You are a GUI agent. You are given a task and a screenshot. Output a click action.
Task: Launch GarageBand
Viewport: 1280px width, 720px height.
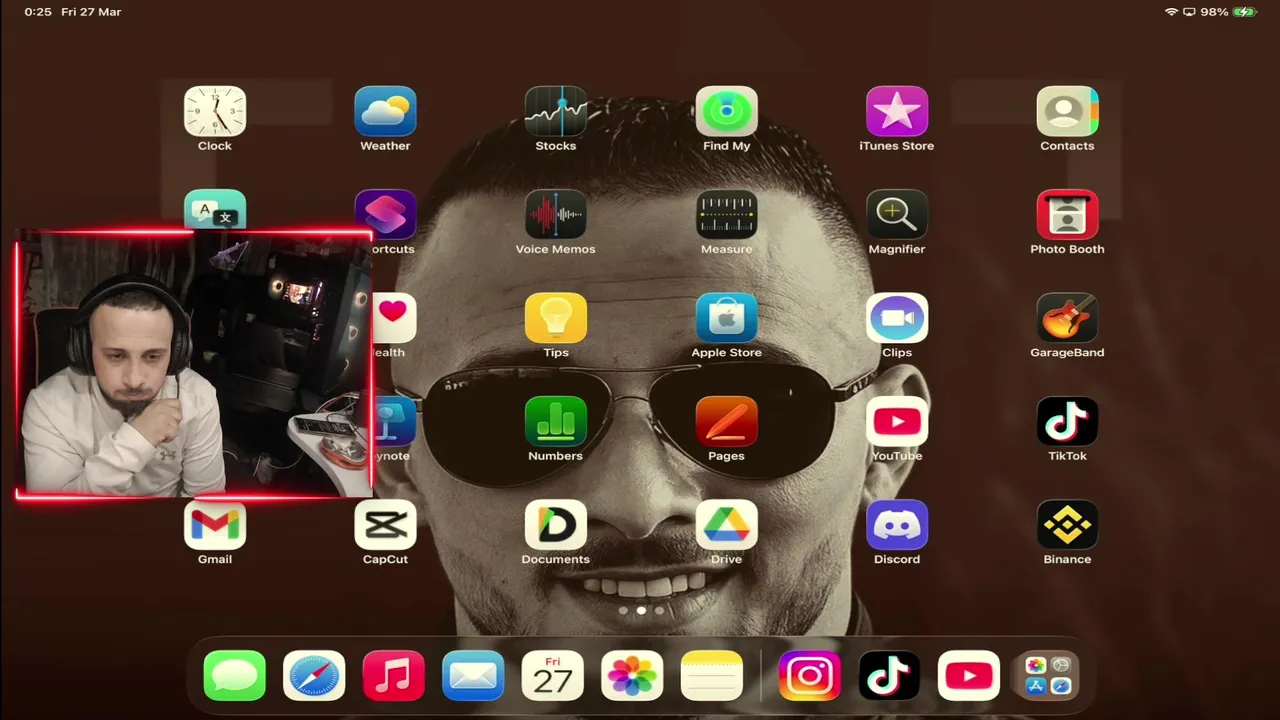pos(1067,318)
